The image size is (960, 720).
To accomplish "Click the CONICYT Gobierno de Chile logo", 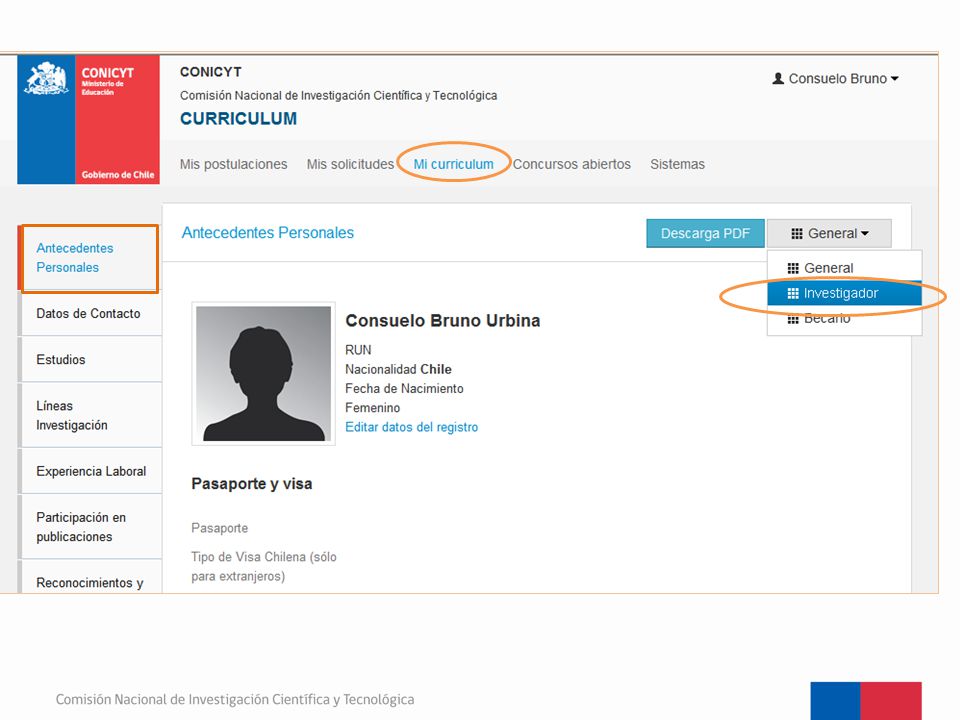I will 88,119.
